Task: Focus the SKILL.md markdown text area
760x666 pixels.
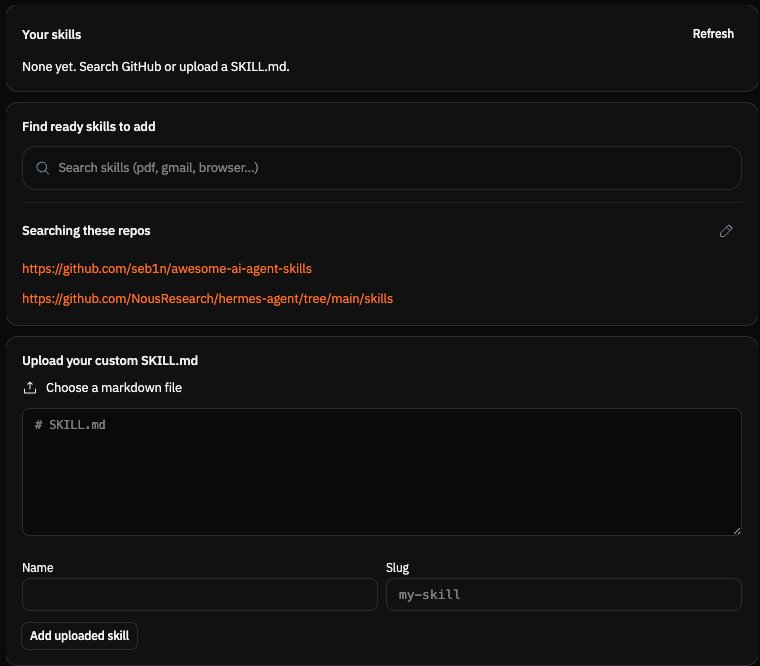Action: 381,472
